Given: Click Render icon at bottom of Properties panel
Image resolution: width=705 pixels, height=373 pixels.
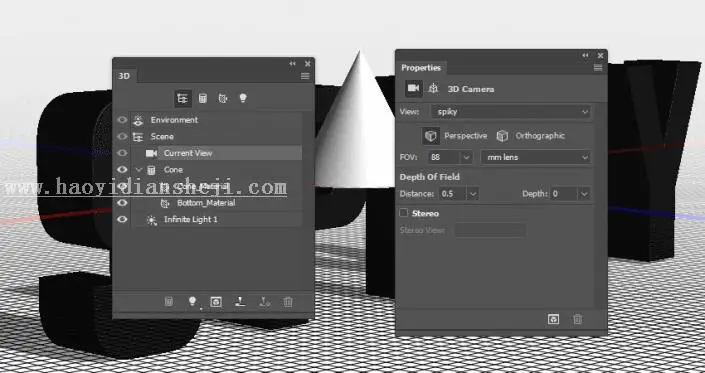Looking at the screenshot, I should [x=553, y=319].
